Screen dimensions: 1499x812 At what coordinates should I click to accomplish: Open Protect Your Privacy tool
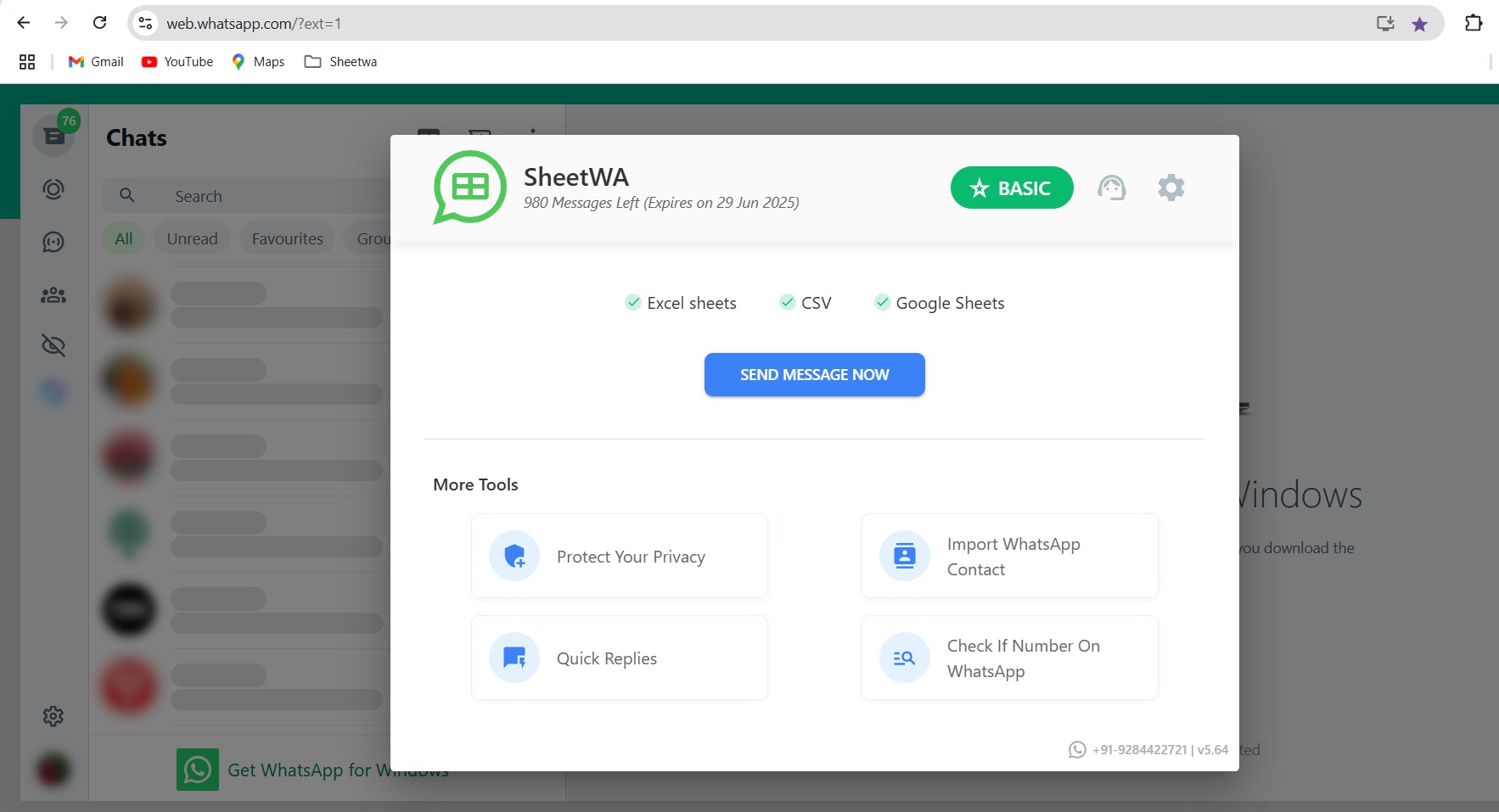point(620,557)
